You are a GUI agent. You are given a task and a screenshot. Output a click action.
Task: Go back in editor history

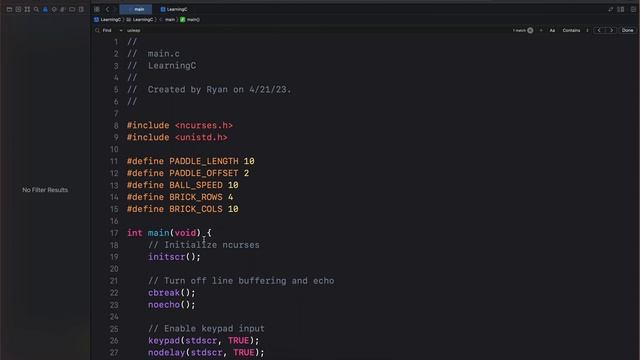coord(107,9)
